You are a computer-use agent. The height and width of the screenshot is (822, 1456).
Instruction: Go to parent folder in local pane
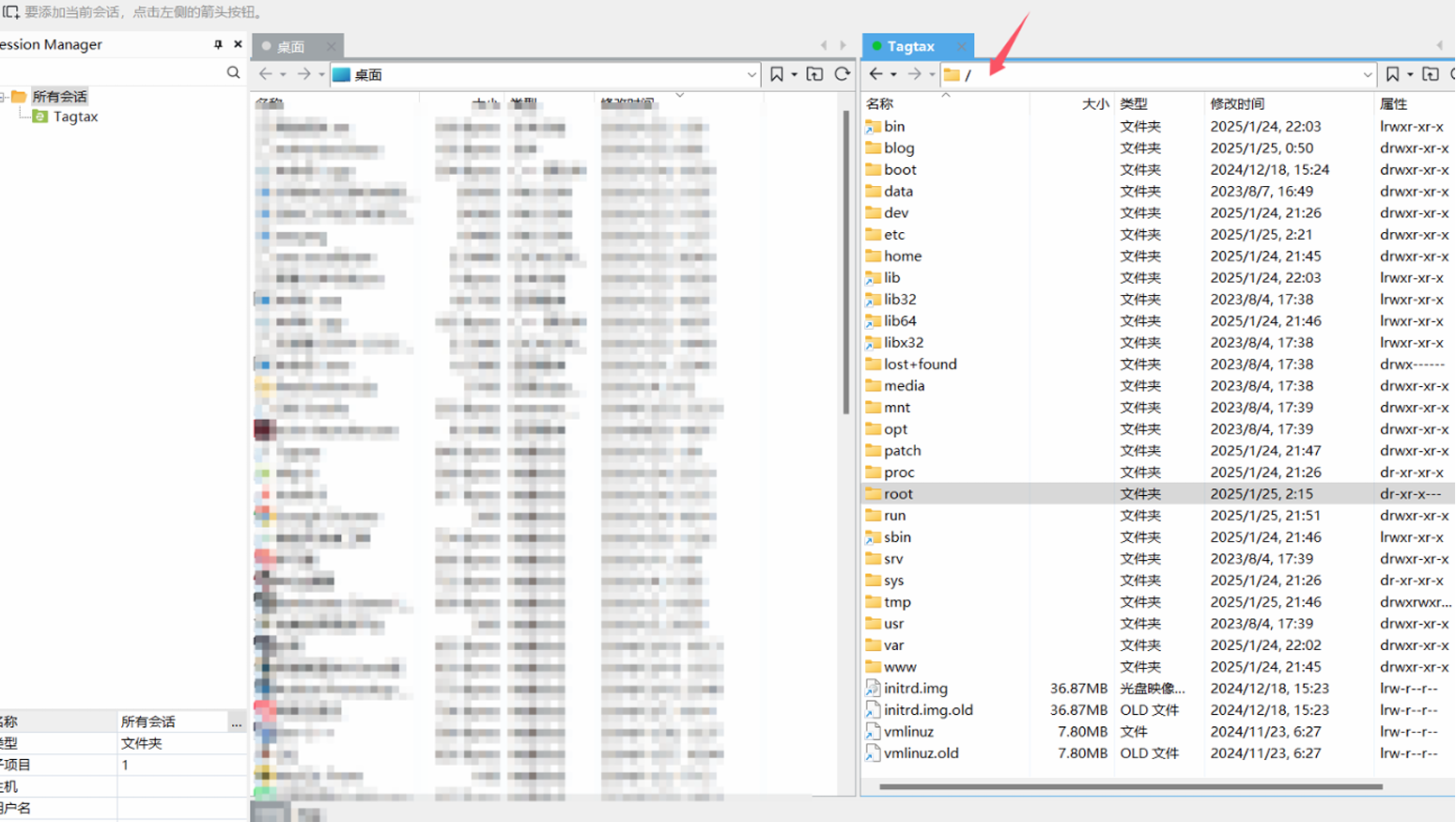pyautogui.click(x=814, y=74)
